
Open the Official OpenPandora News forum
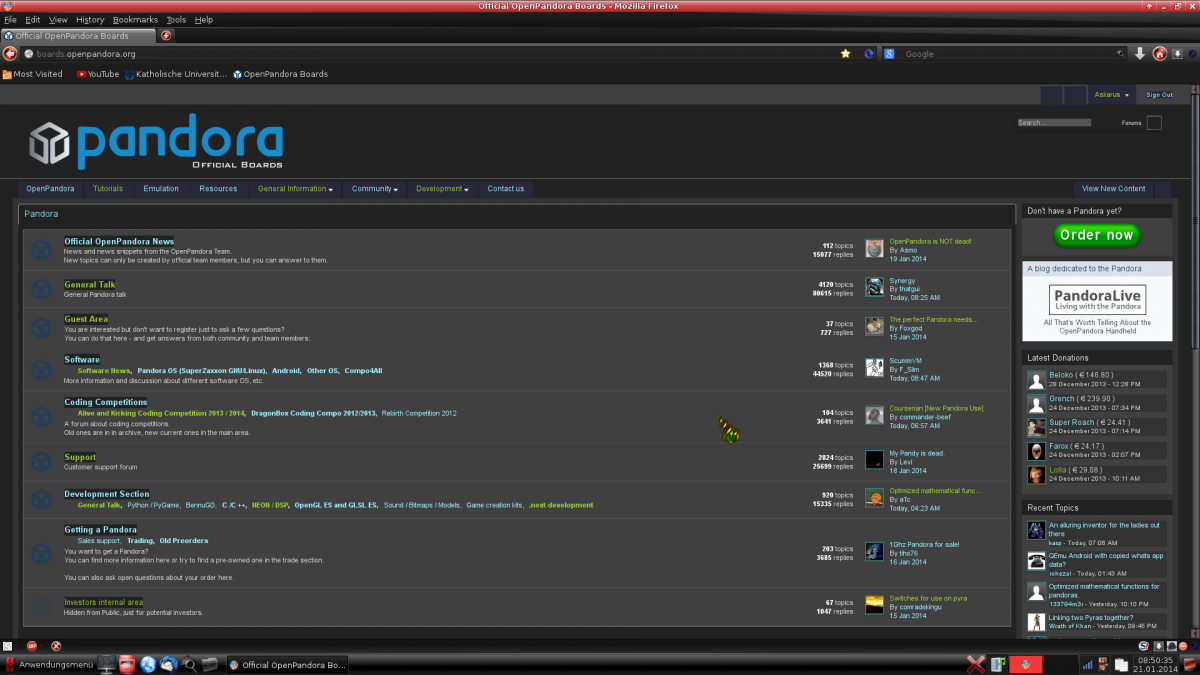[x=119, y=241]
